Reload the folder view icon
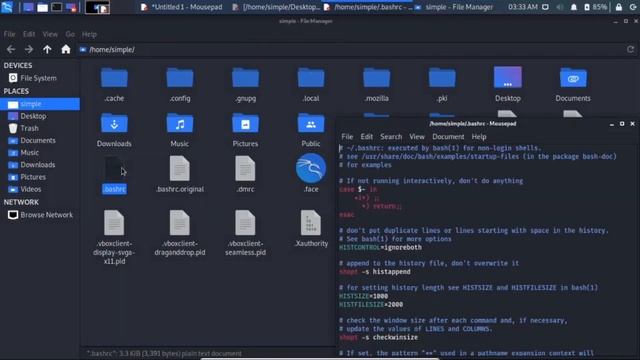The height and width of the screenshot is (360, 640). click(x=630, y=49)
